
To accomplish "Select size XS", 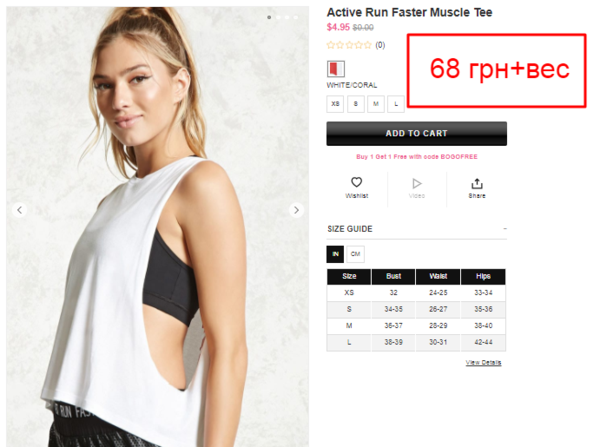I will [x=335, y=104].
